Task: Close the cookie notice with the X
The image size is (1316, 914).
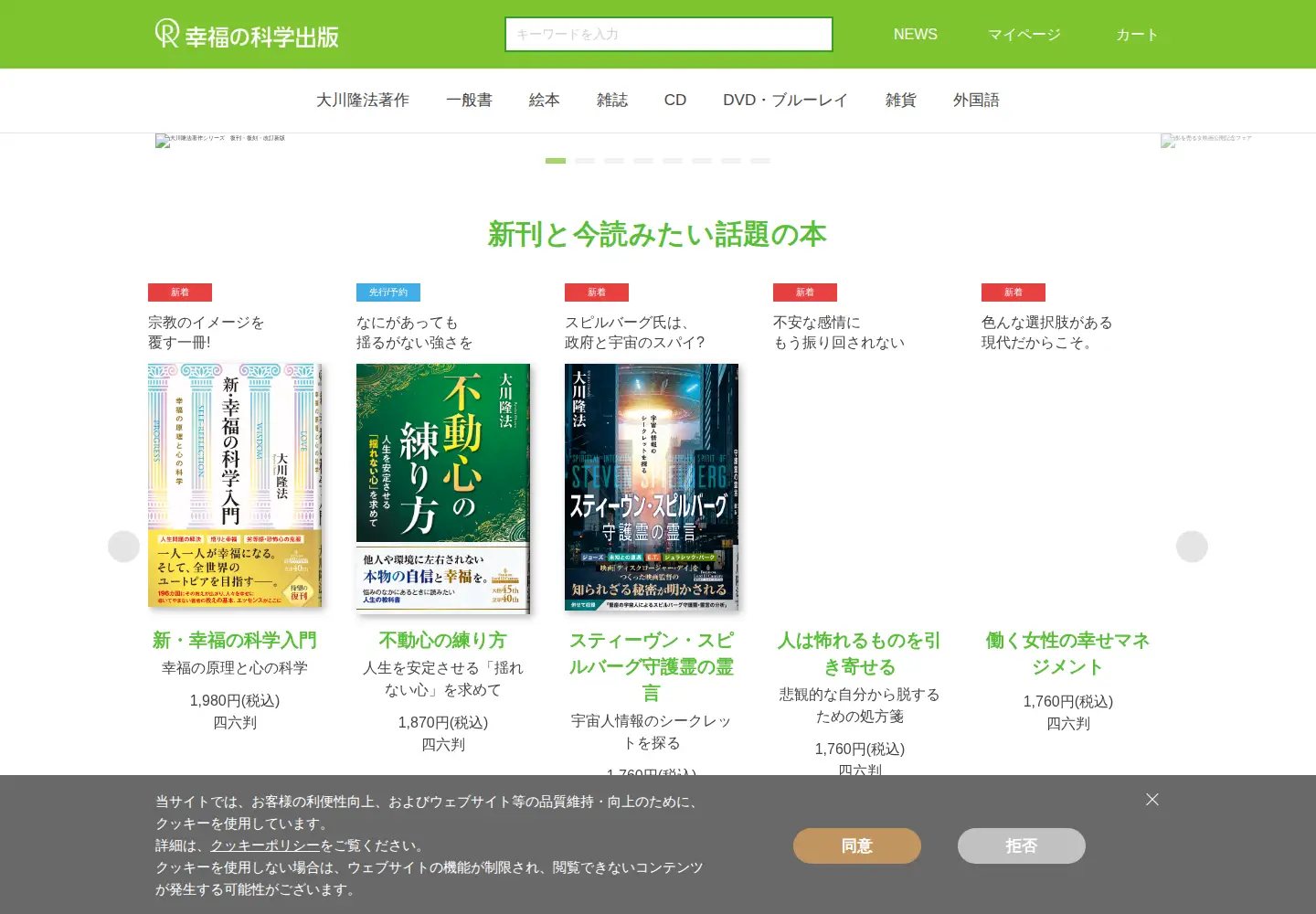Action: pos(1152,800)
